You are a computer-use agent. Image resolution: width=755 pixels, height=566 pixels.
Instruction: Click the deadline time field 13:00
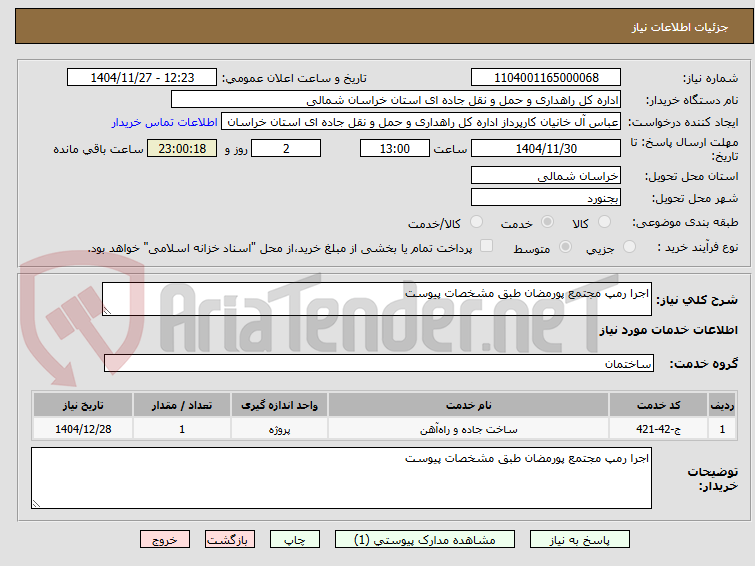click(x=395, y=148)
